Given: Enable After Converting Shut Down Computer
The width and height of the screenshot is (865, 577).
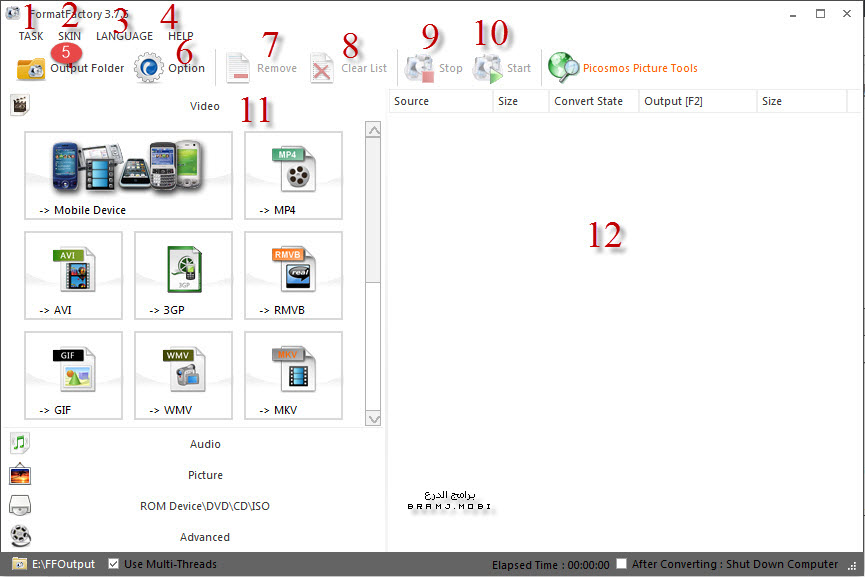Looking at the screenshot, I should [622, 564].
